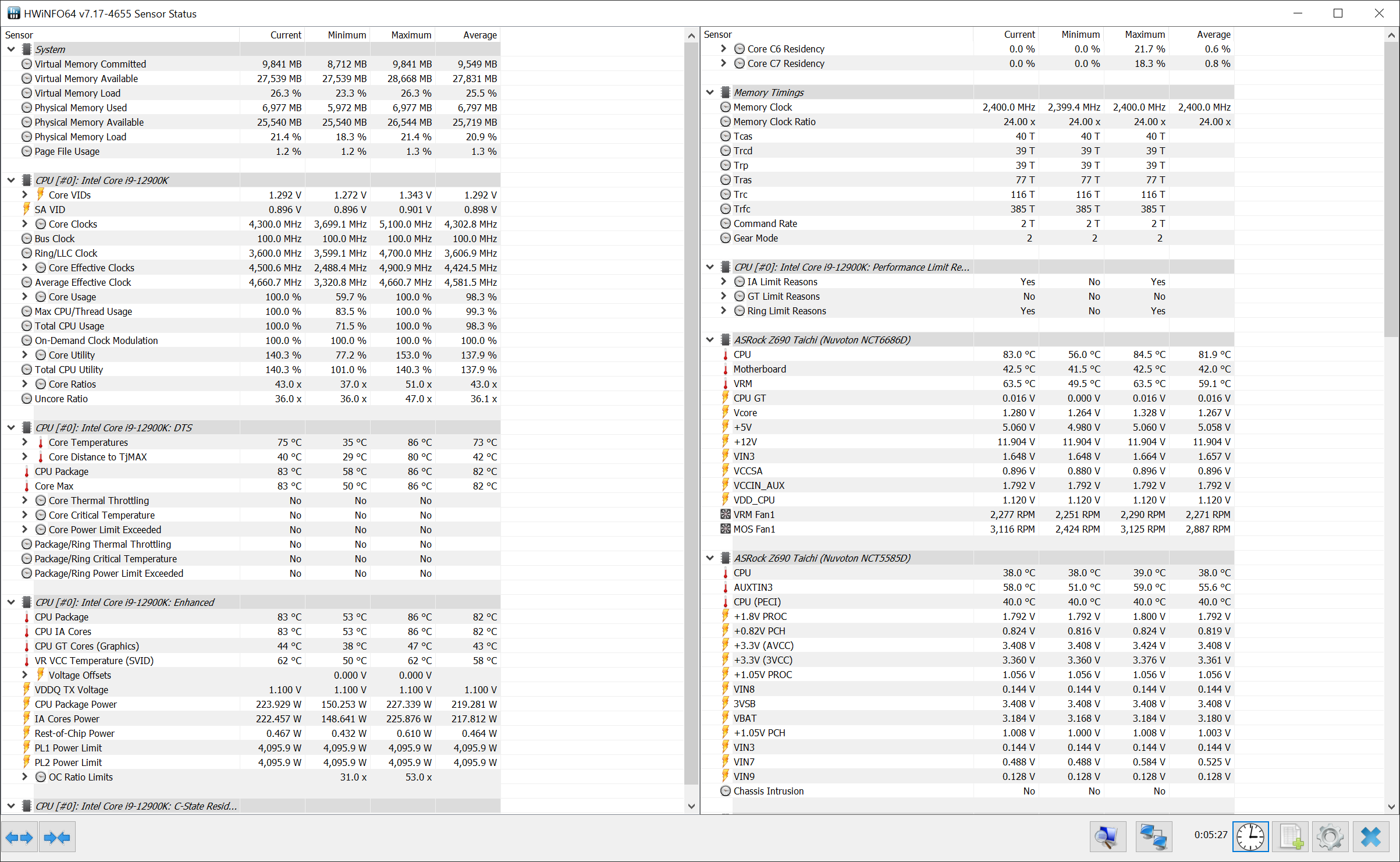Click the left pane scrollbar down arrow
The width and height of the screenshot is (1400, 862).
coord(691,807)
